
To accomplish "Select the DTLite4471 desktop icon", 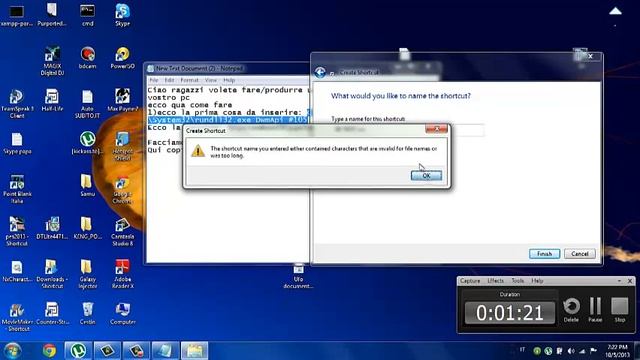I will point(52,228).
